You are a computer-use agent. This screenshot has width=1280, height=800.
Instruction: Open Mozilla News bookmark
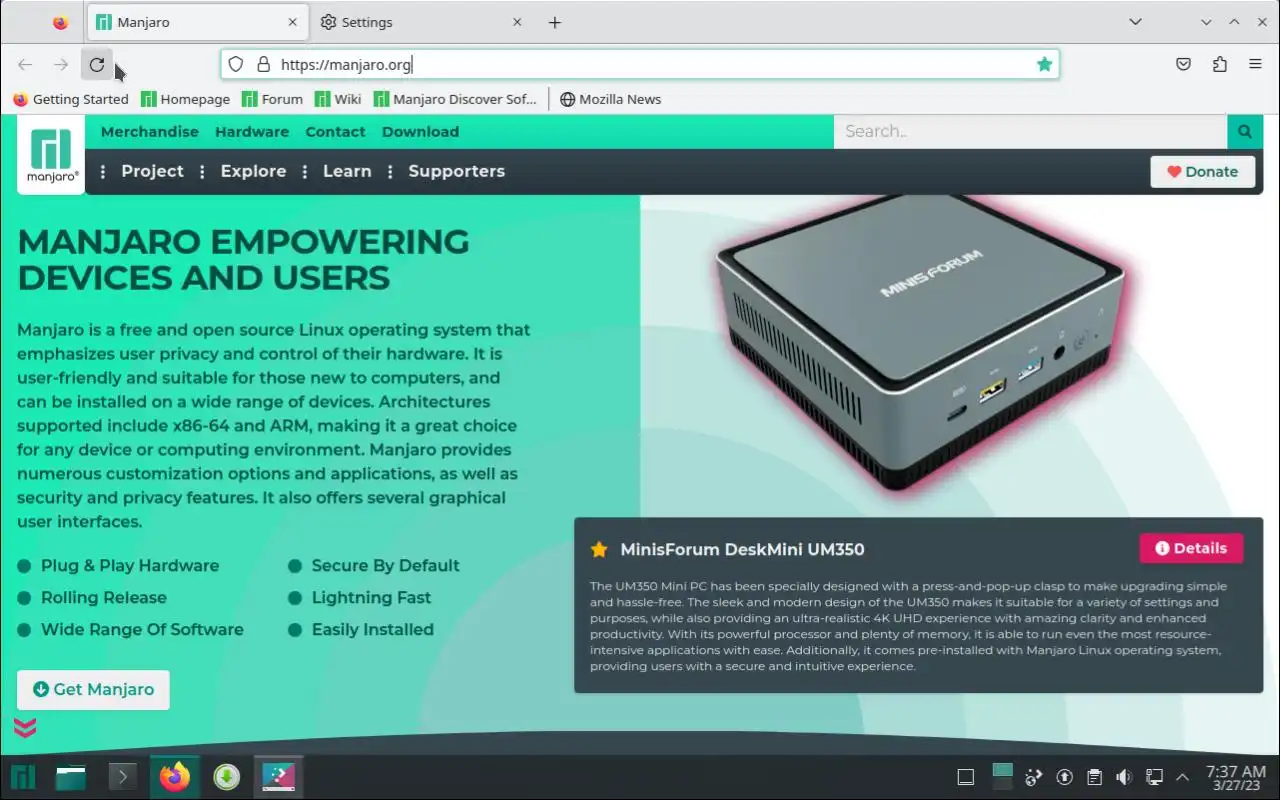point(610,99)
